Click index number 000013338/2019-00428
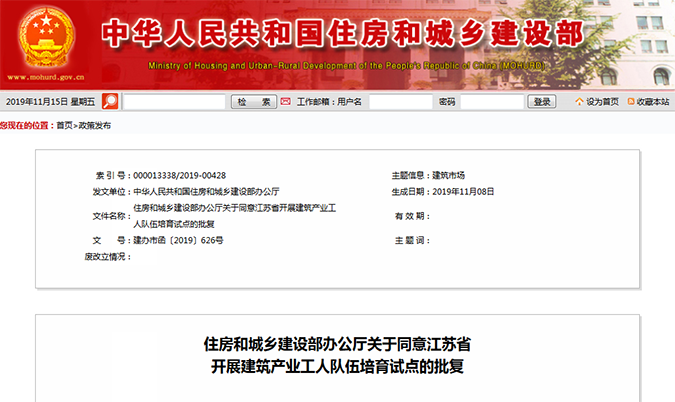Viewport: 675px width, 402px height. 180,175
